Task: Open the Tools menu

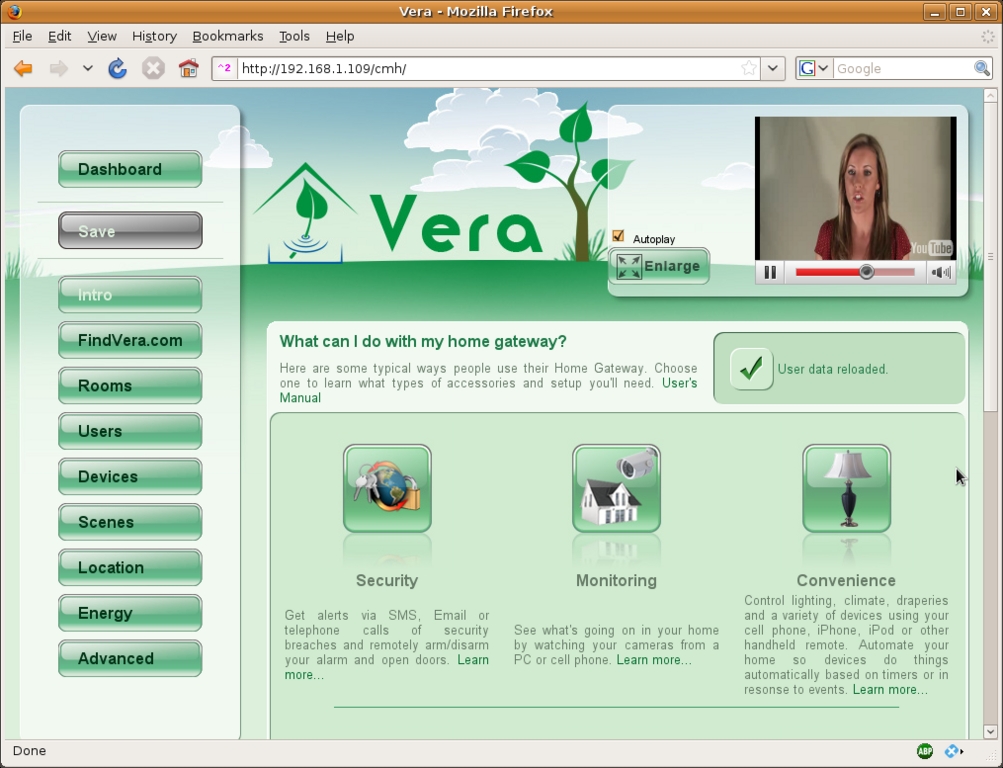Action: 294,36
